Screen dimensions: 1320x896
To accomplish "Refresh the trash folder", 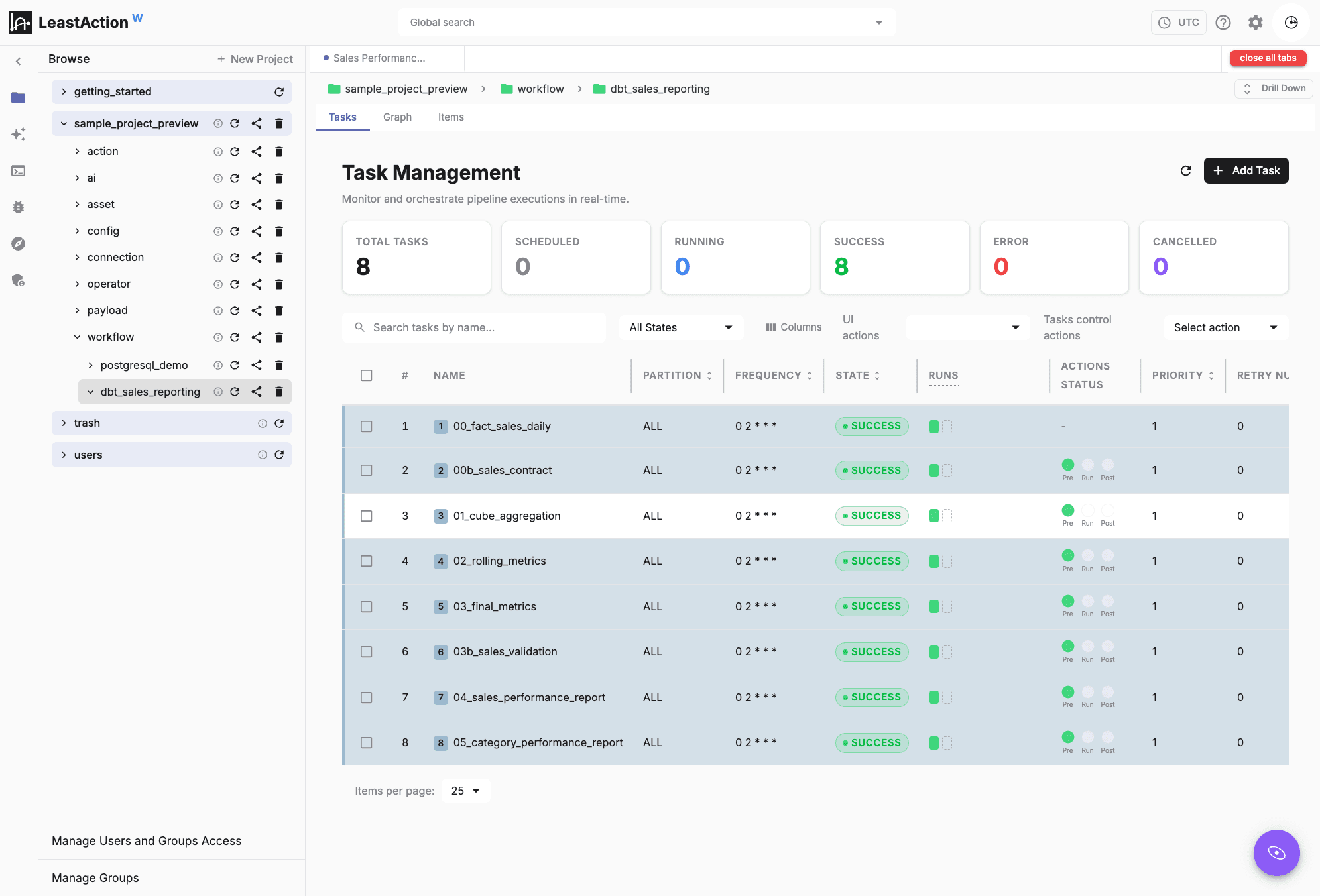I will [x=279, y=423].
